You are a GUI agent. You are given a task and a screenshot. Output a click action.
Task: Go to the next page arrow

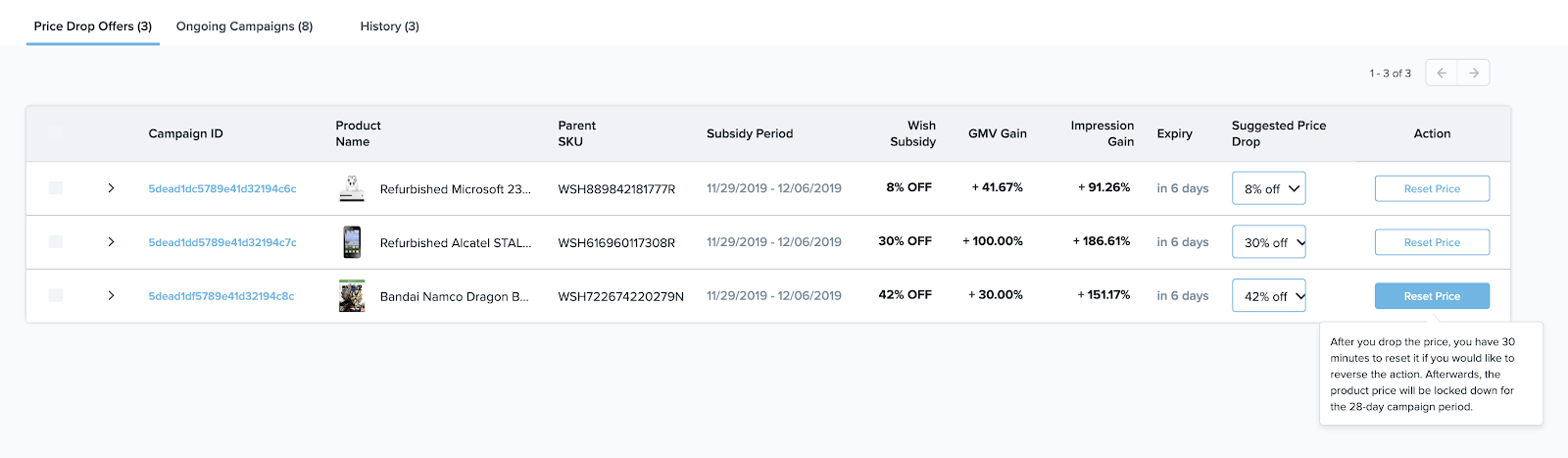[1474, 73]
